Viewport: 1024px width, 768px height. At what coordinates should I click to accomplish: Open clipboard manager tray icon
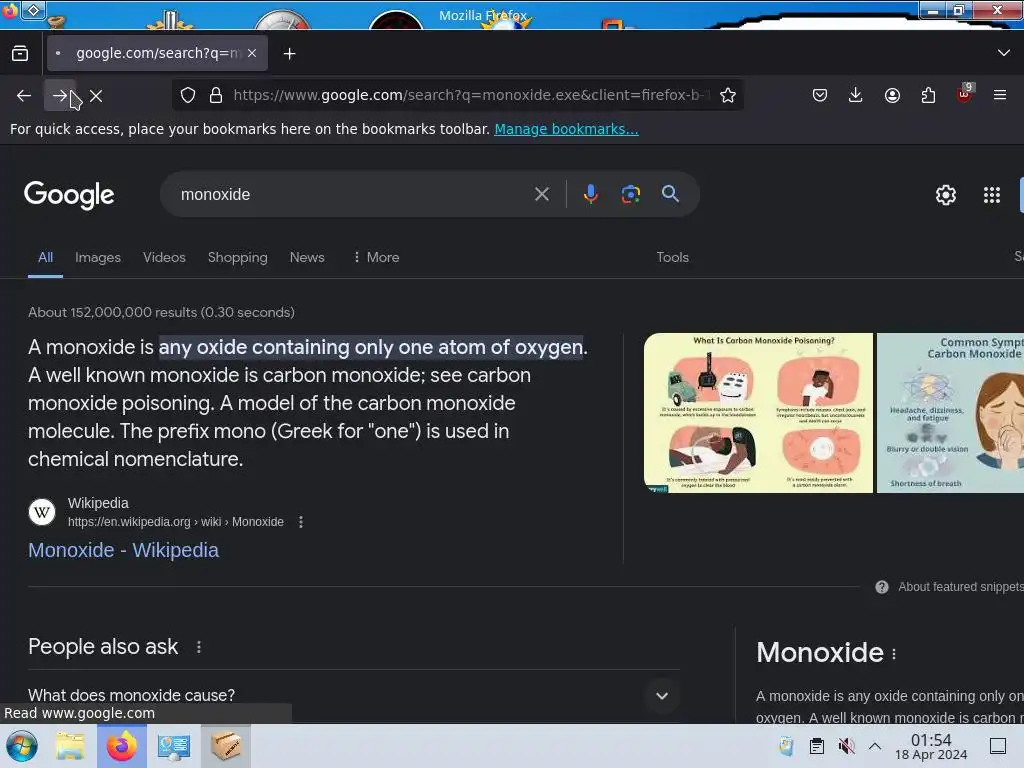pyautogui.click(x=816, y=746)
